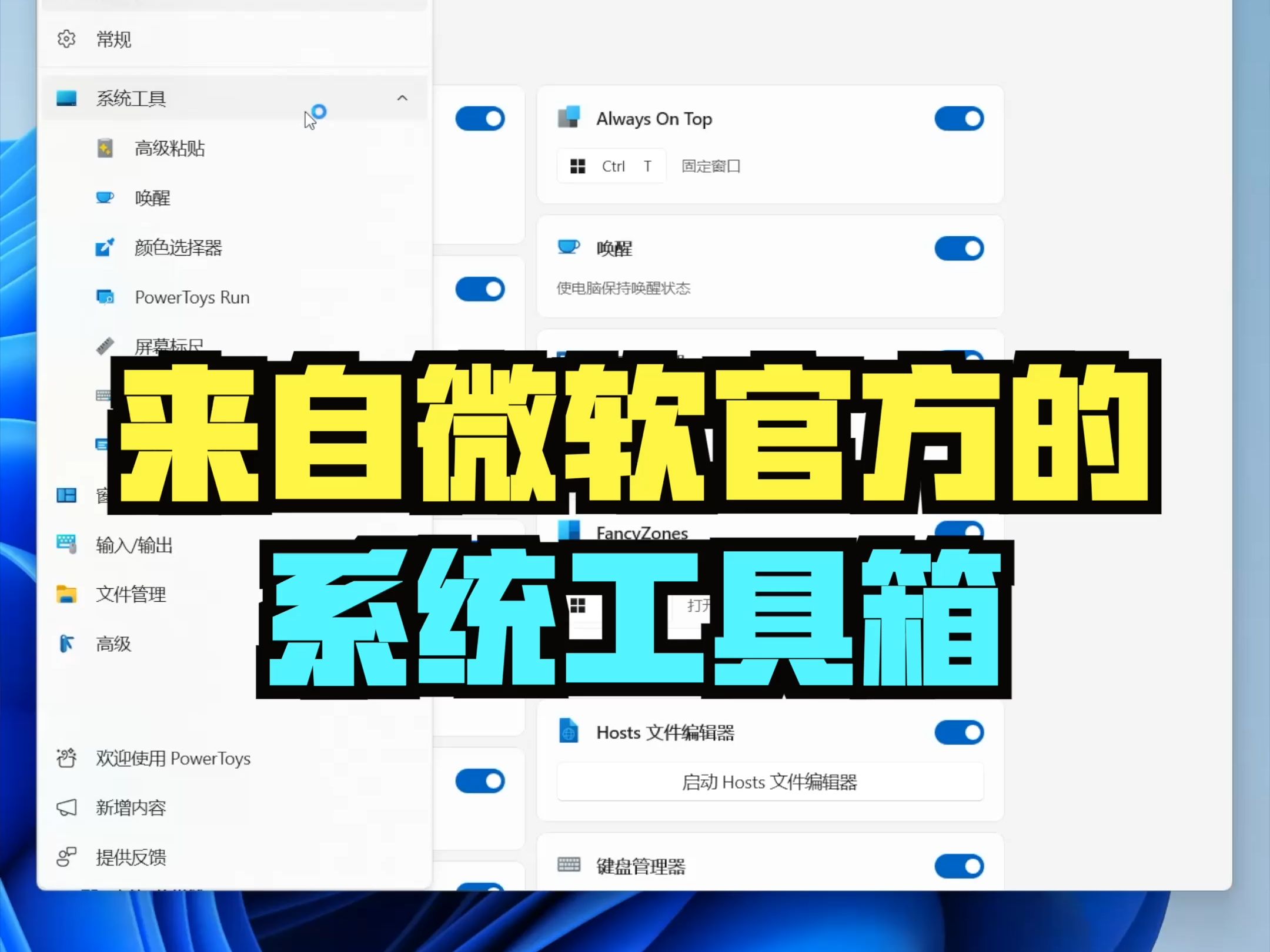This screenshot has height=952, width=1270.
Task: Click the 文件管理 folder icon
Action: click(66, 594)
